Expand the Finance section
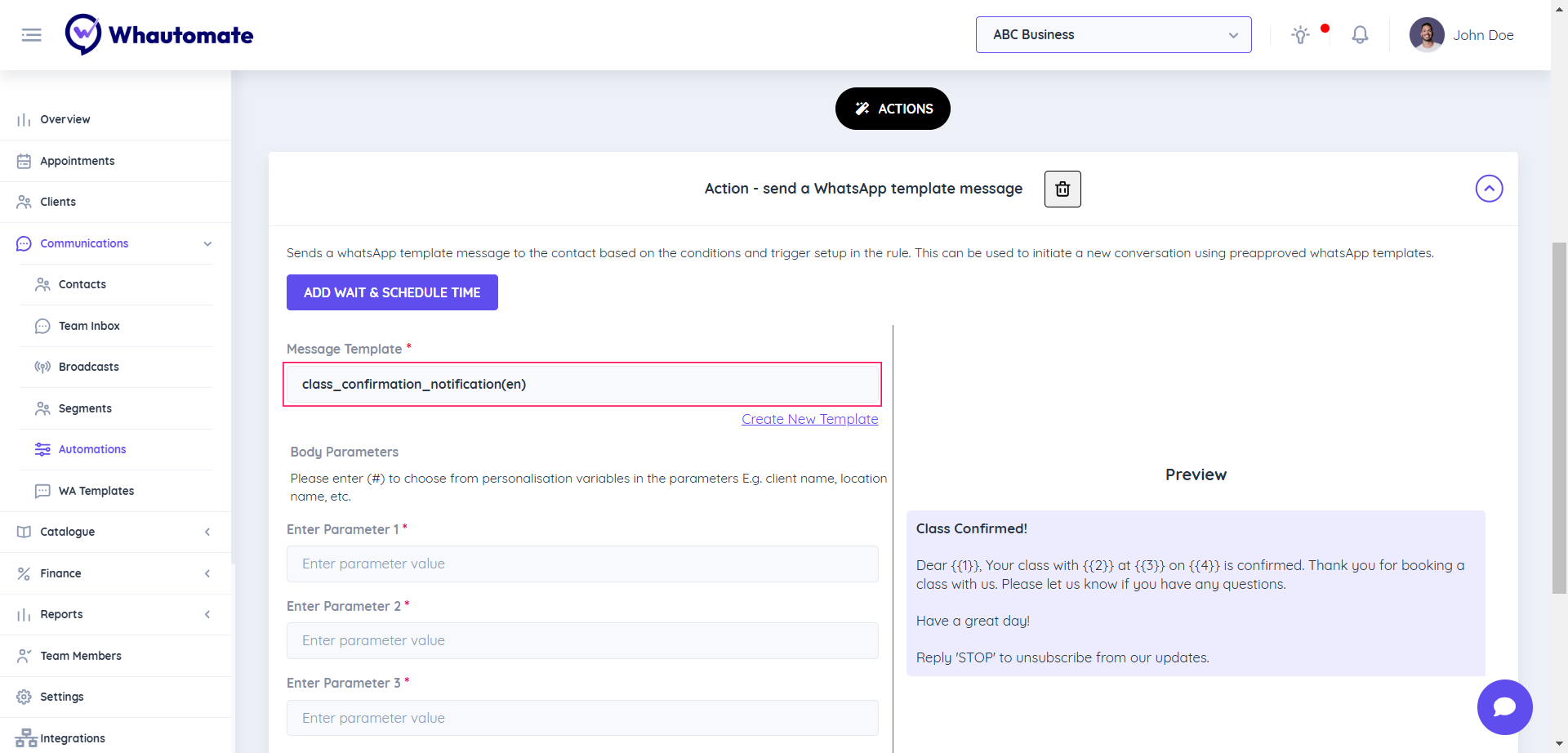The width and height of the screenshot is (1568, 753). click(207, 573)
